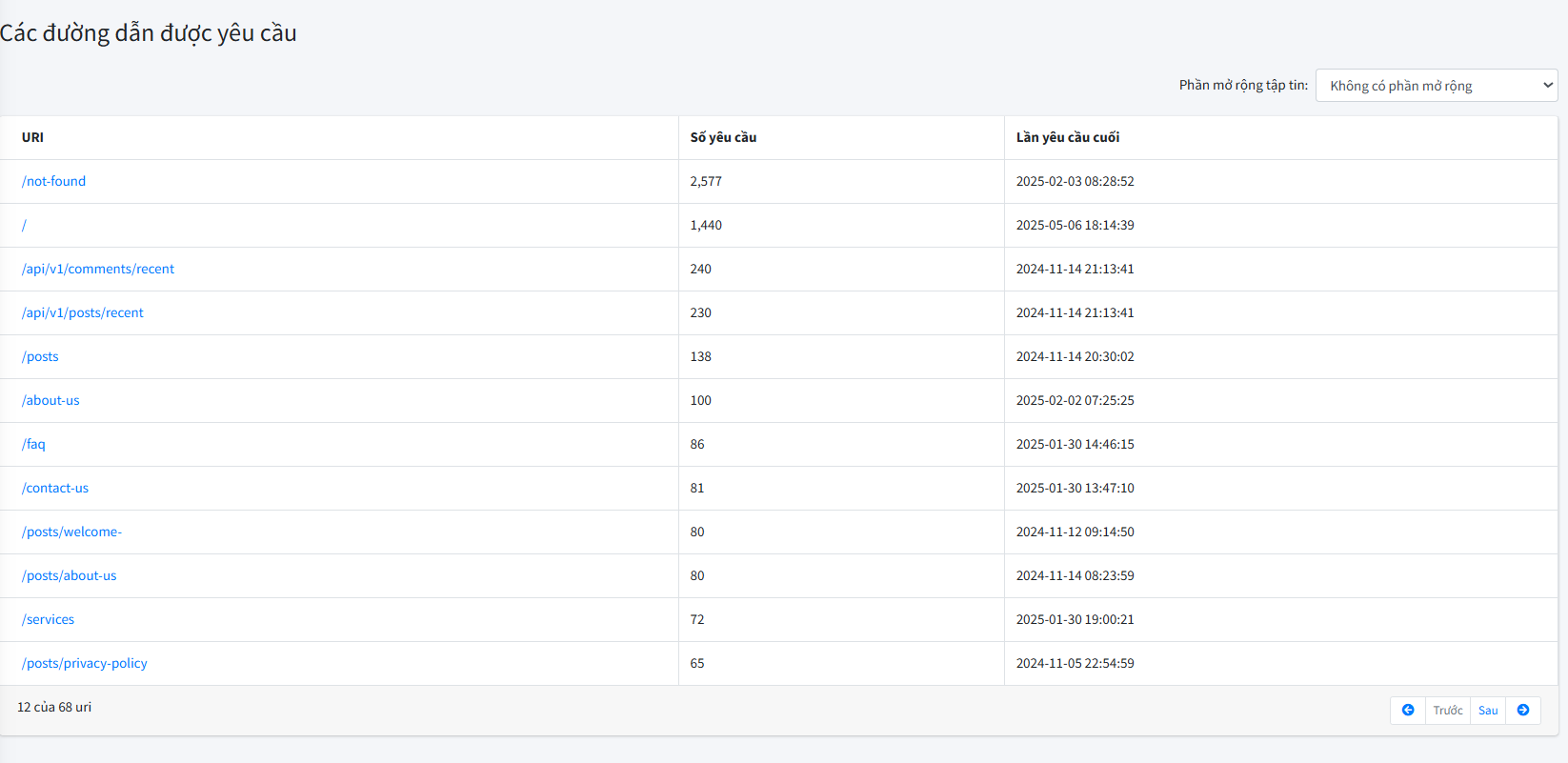Image resolution: width=1568 pixels, height=763 pixels.
Task: Click the left arrow pagination icon
Action: pyautogui.click(x=1407, y=711)
